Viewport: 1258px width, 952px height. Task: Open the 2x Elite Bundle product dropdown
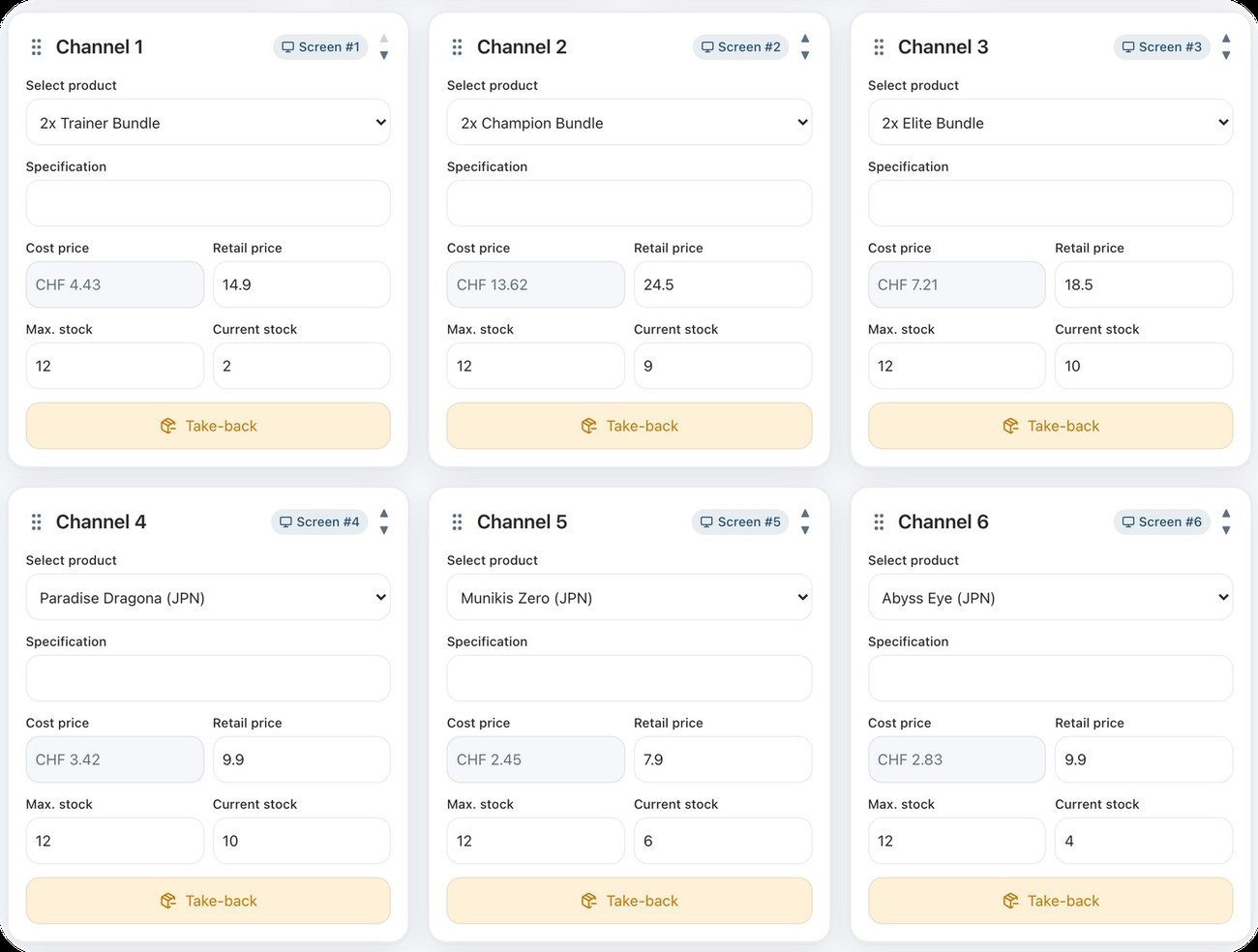(1050, 122)
